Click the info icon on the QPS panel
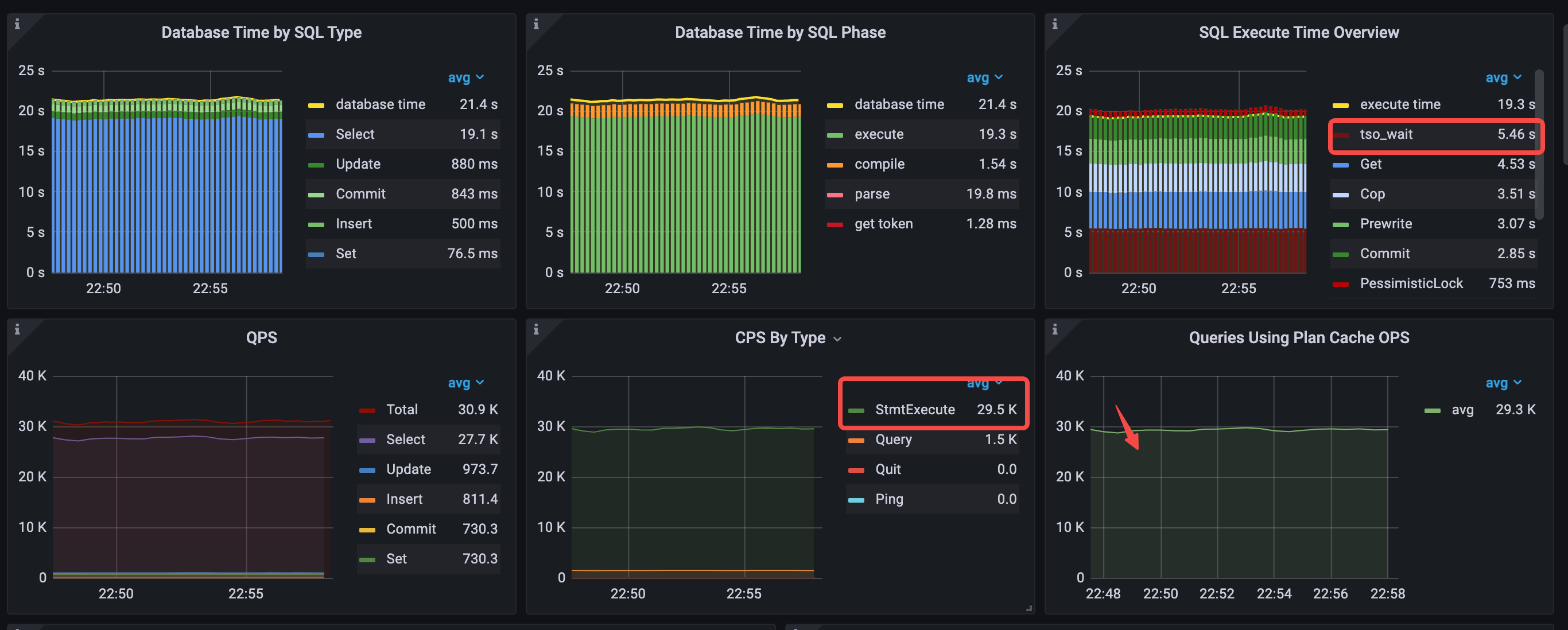Screen dimensions: 1568x630 [x=17, y=329]
